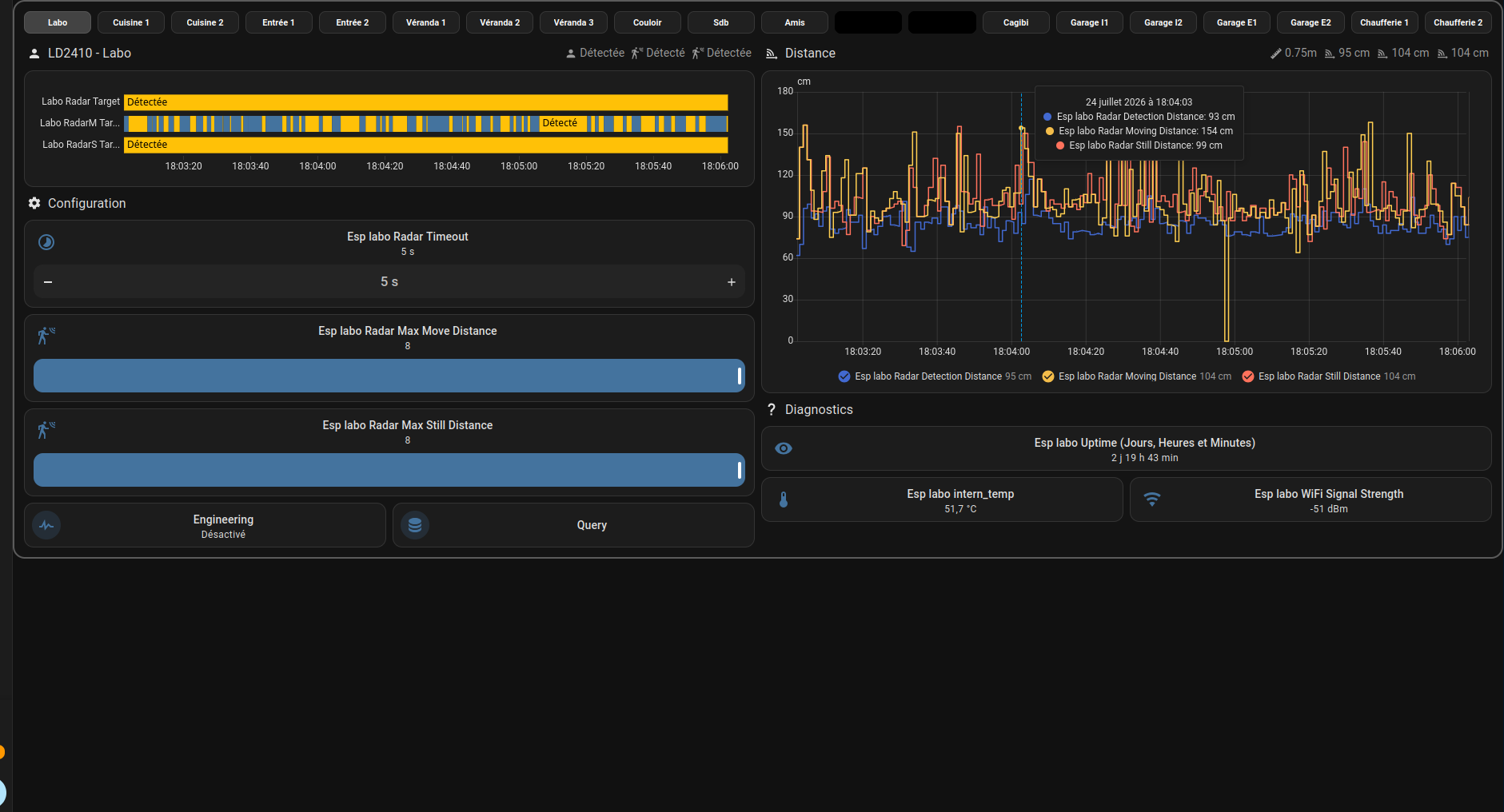The height and width of the screenshot is (812, 1504).
Task: Click the Configuration gear icon
Action: 34,203
